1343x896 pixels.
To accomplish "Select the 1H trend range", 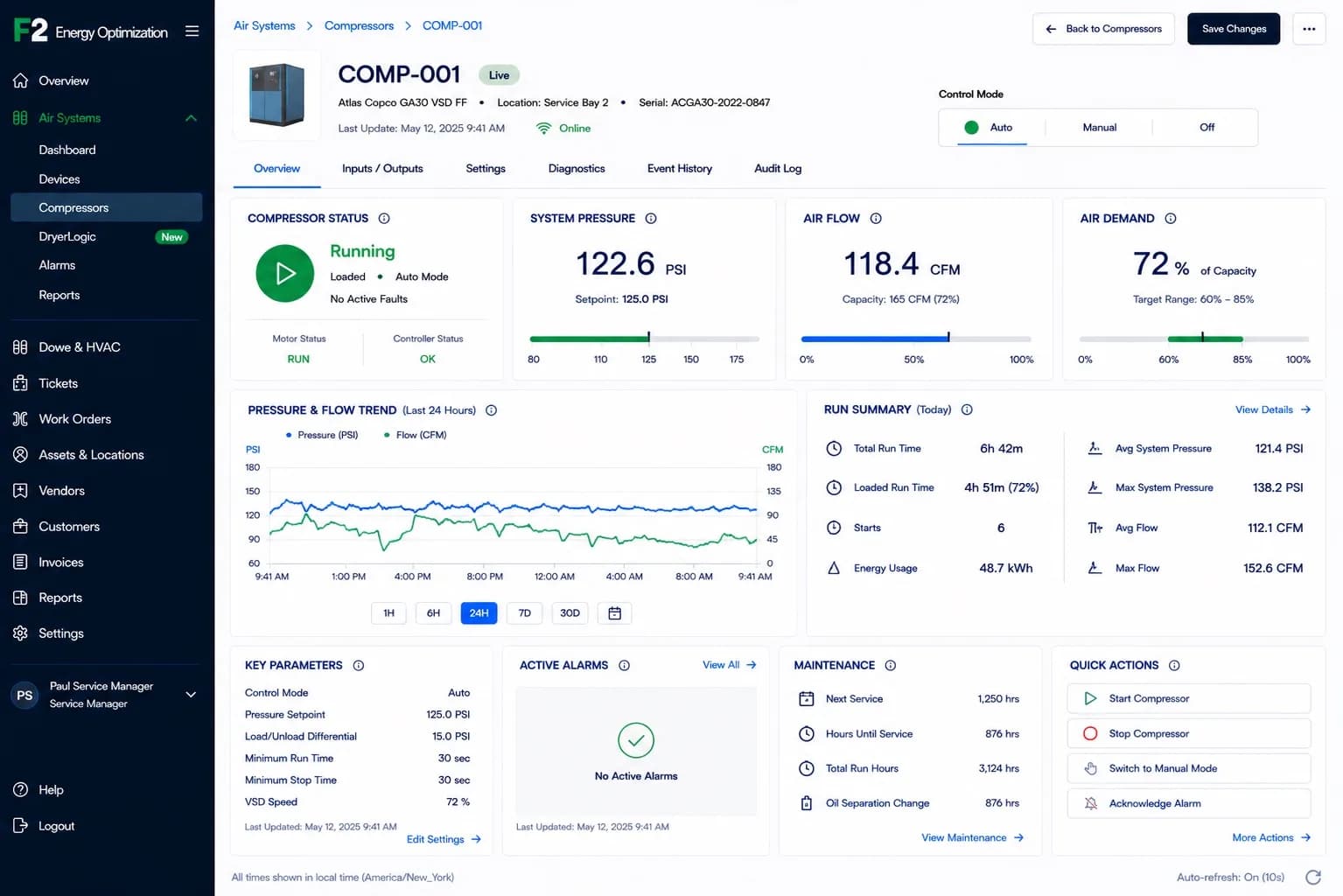I will (x=388, y=613).
